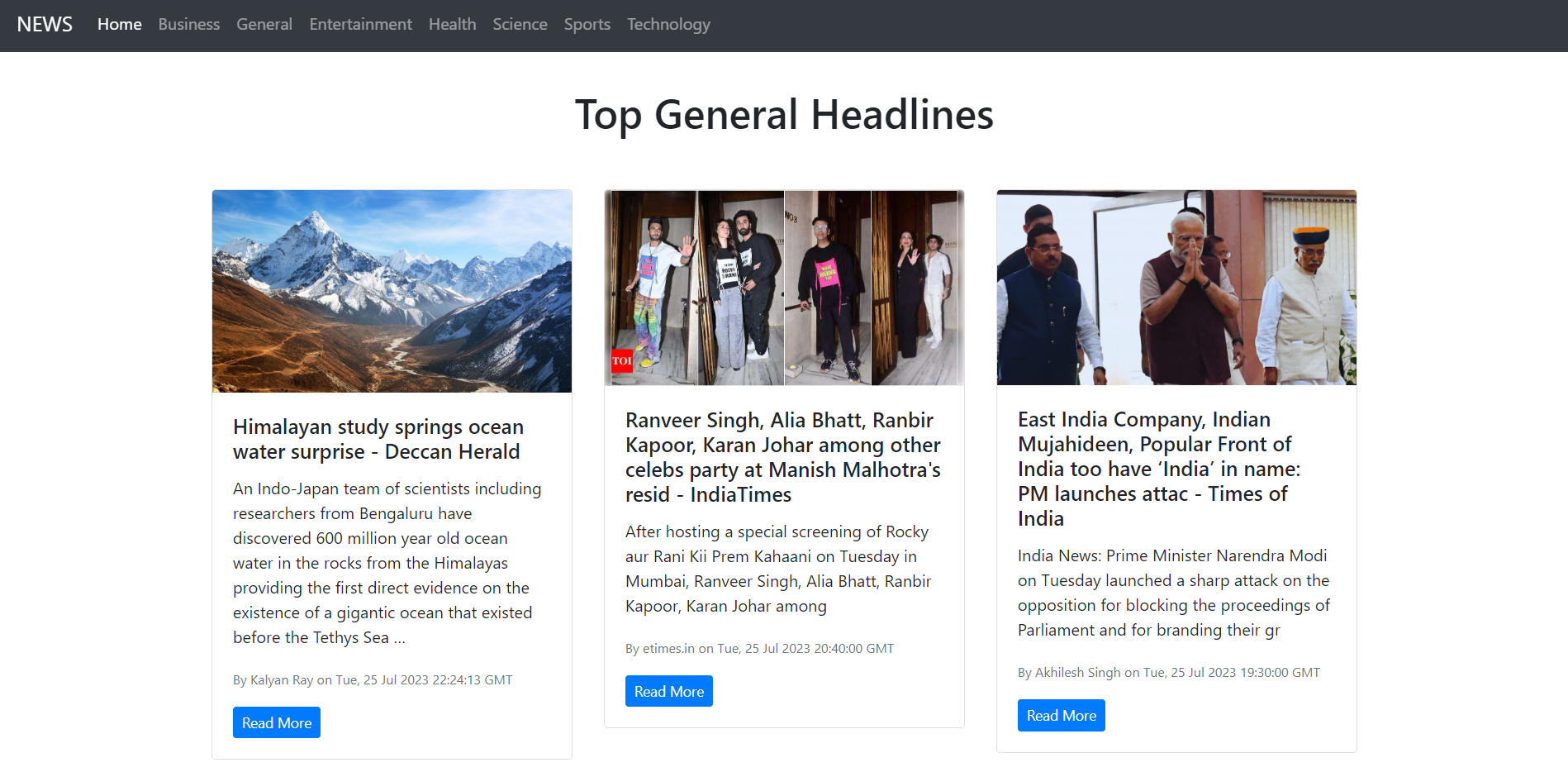Open the Business news section
This screenshot has height=772, width=1568.
tap(188, 24)
